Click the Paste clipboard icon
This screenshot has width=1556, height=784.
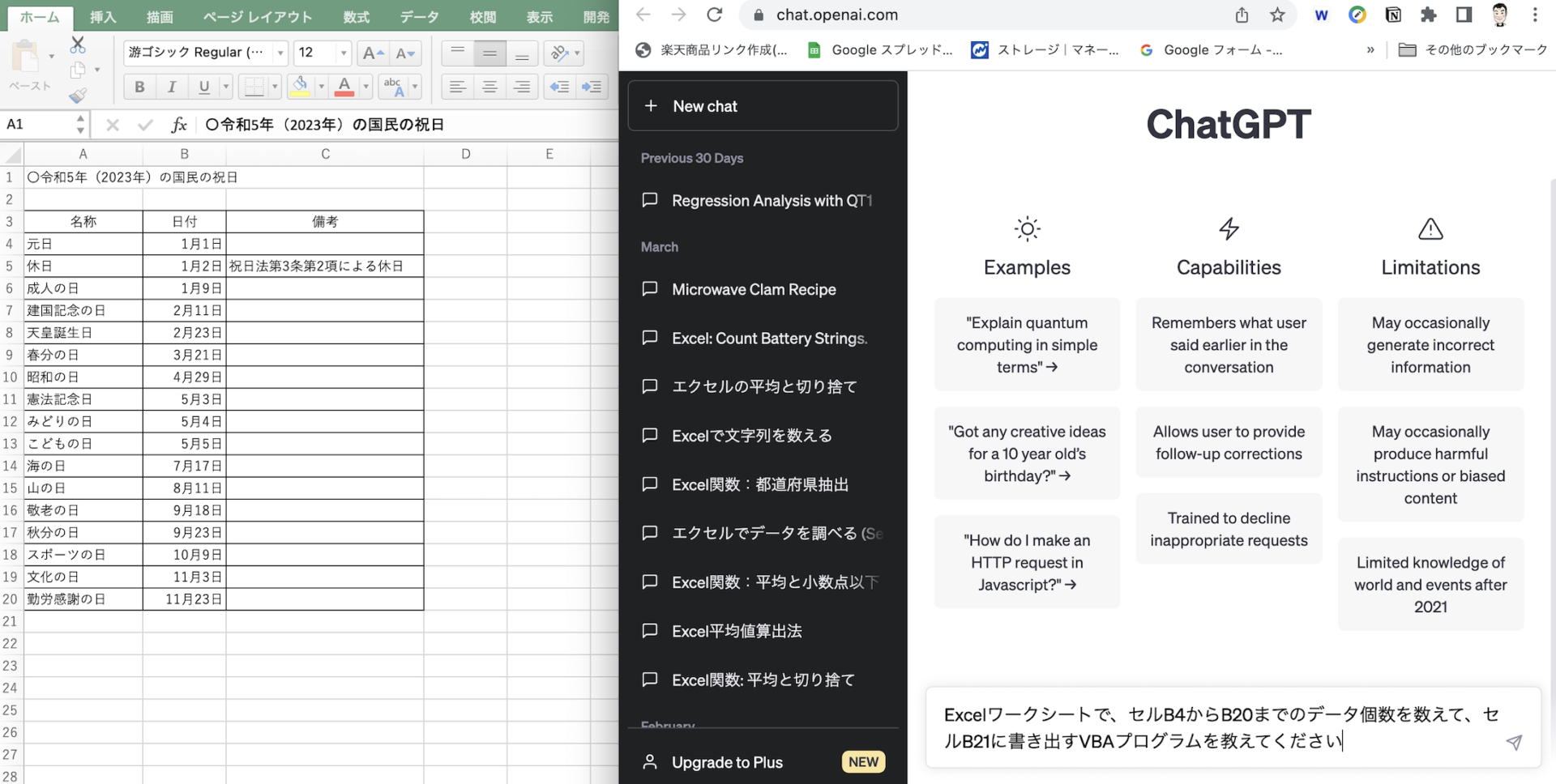coord(27,58)
